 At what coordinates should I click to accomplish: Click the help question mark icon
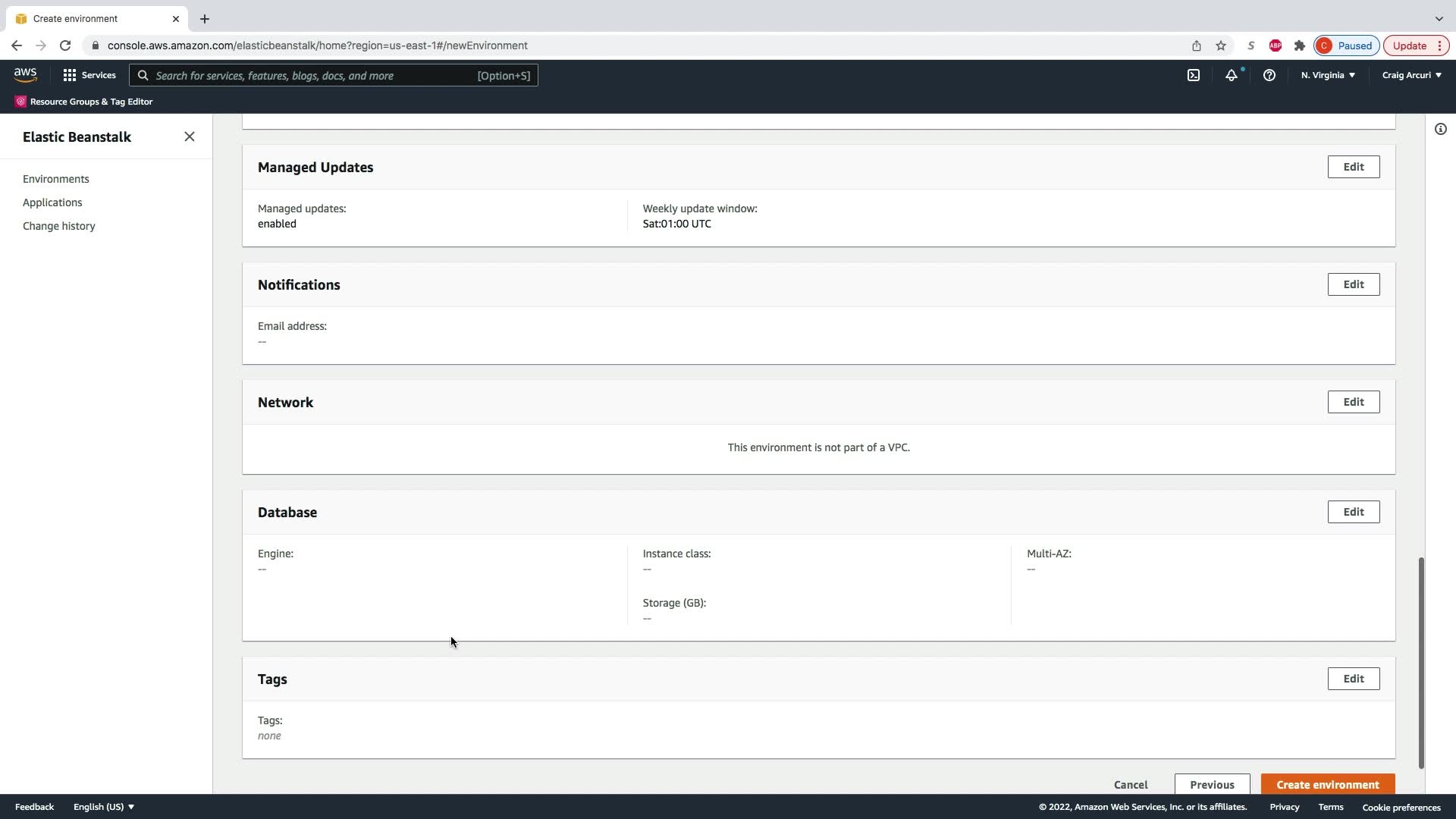[1269, 75]
